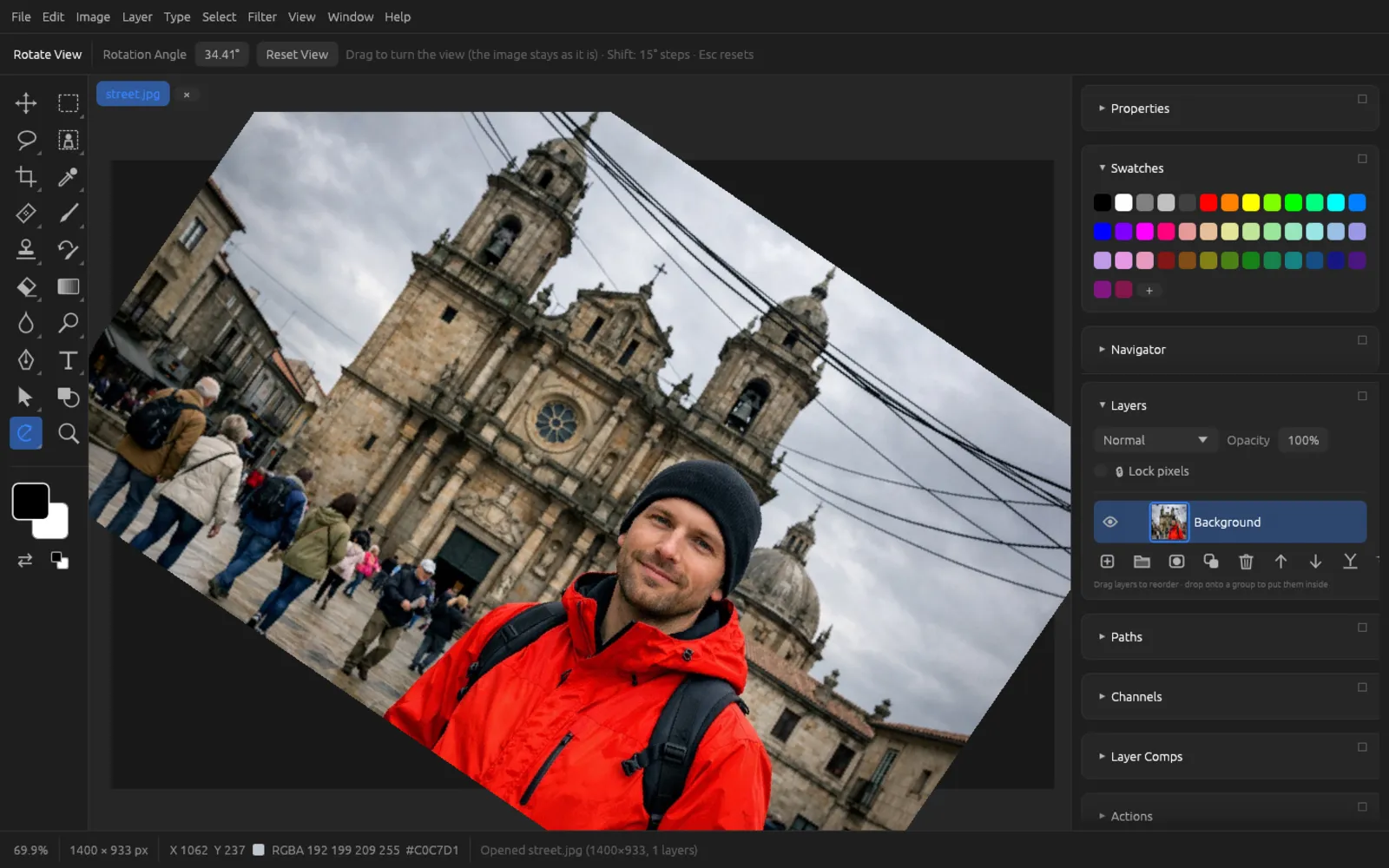Pick the Eyedropper tool

click(x=68, y=176)
